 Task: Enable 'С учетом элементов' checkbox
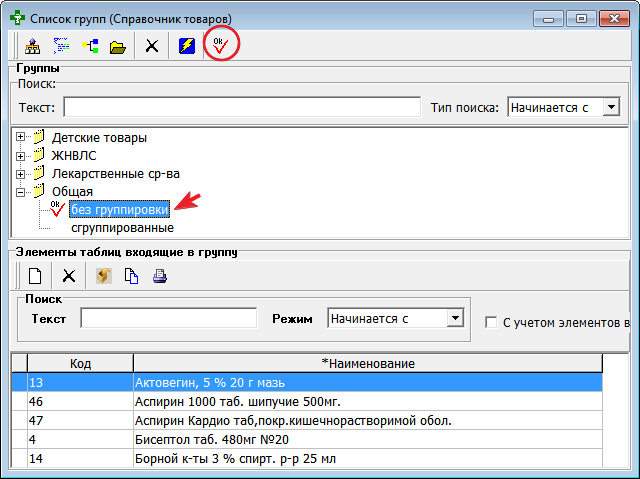click(x=491, y=322)
